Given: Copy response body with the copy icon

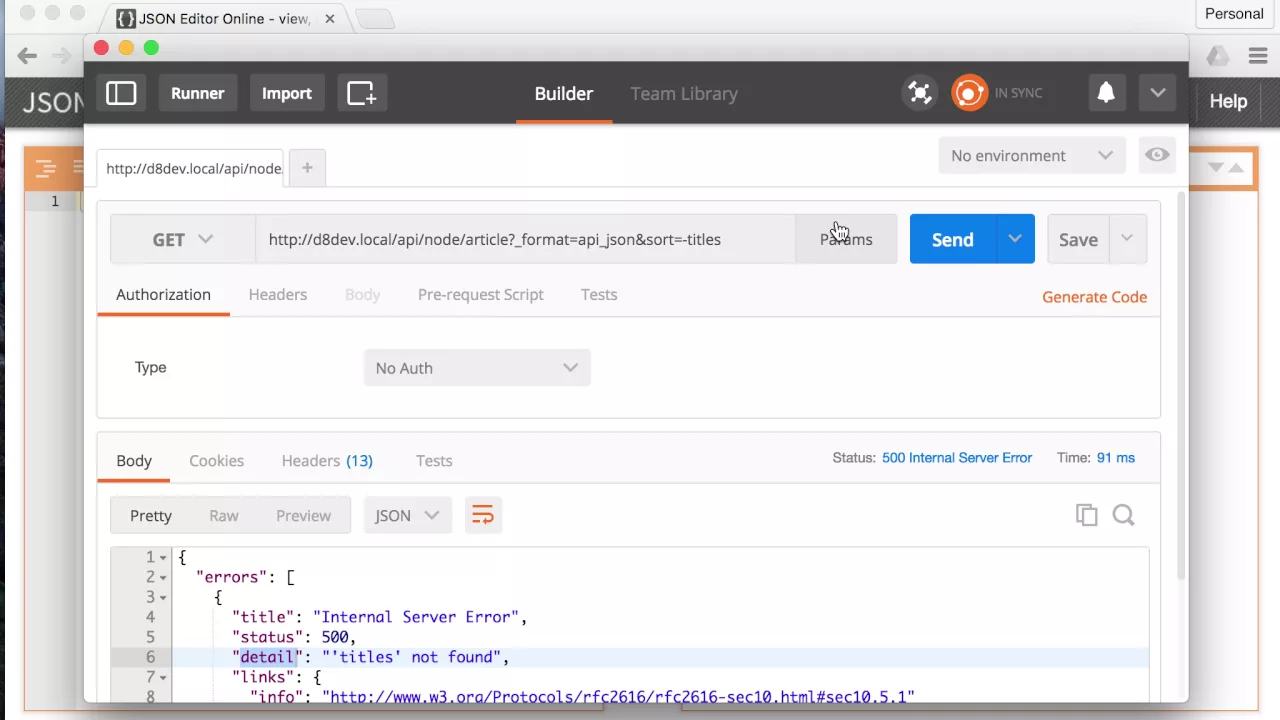Looking at the screenshot, I should (1087, 515).
